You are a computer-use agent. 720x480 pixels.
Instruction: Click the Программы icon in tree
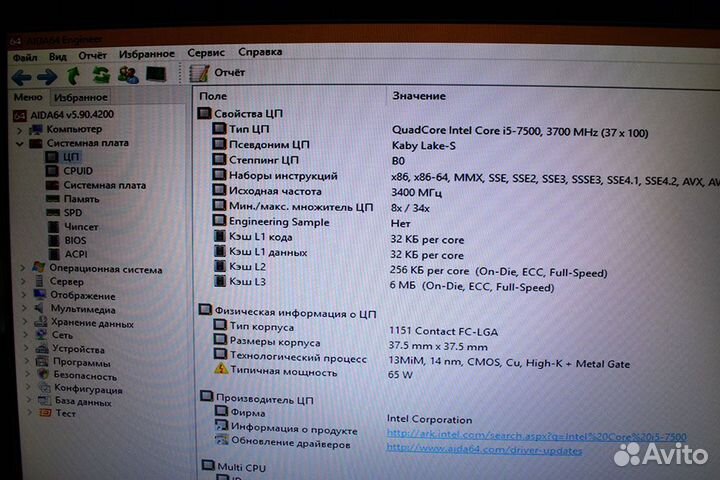(42, 362)
